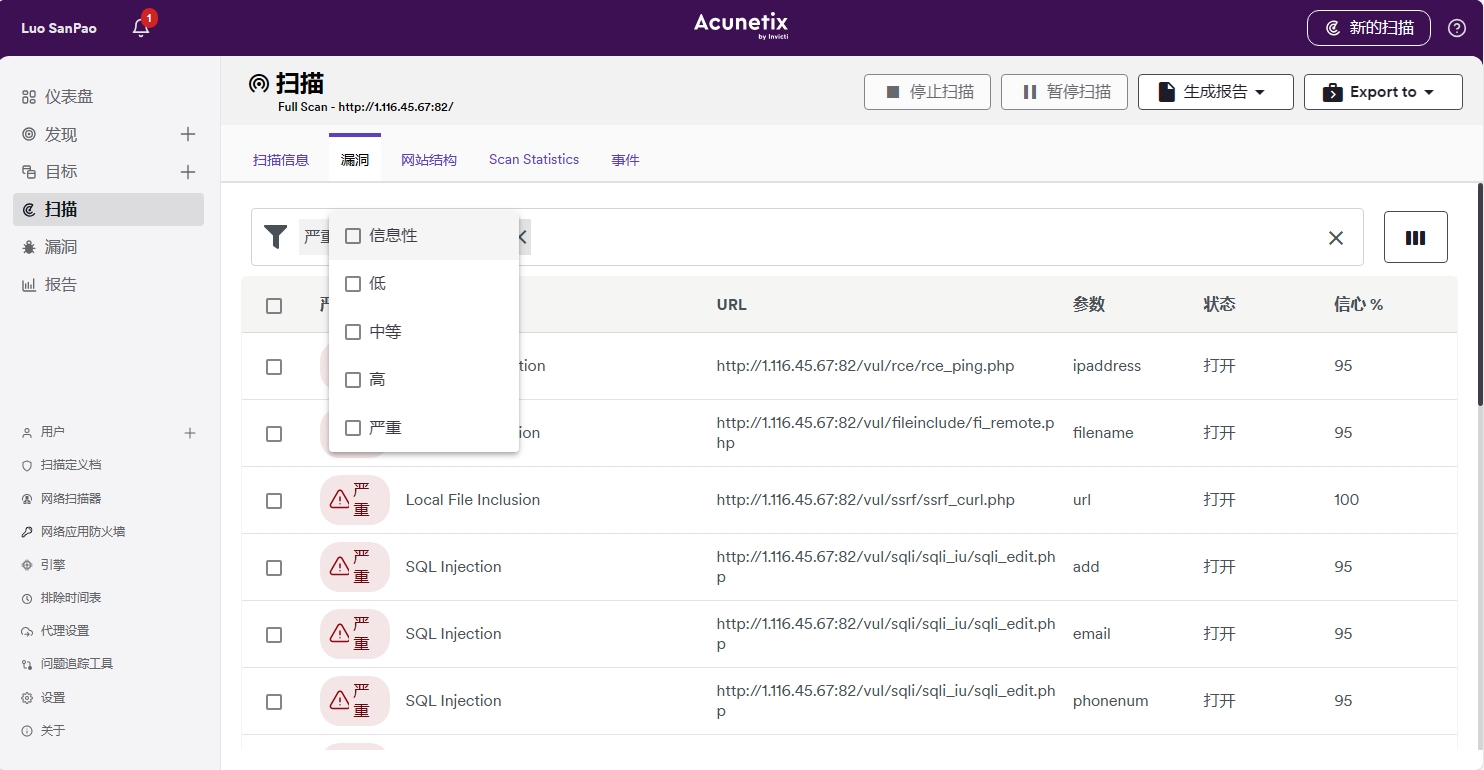Select the checkbox for the phonenum row

click(x=274, y=702)
